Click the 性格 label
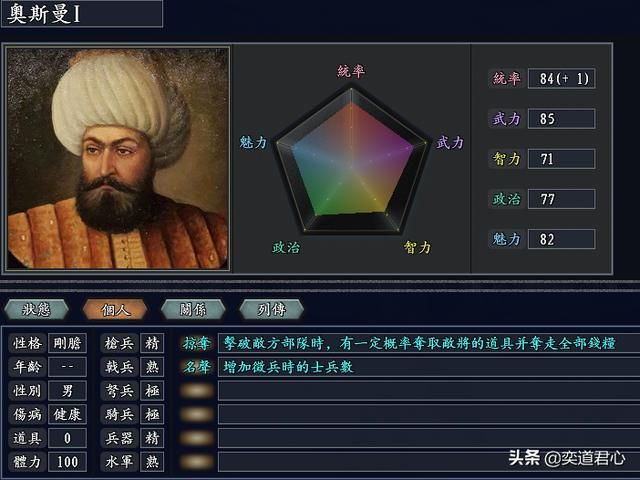 coord(27,343)
